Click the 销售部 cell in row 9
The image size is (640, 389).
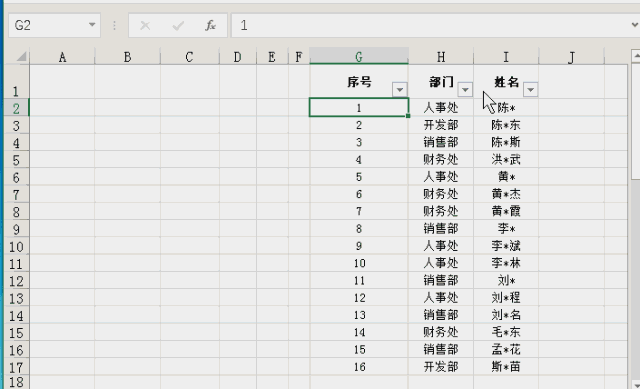pyautogui.click(x=441, y=229)
